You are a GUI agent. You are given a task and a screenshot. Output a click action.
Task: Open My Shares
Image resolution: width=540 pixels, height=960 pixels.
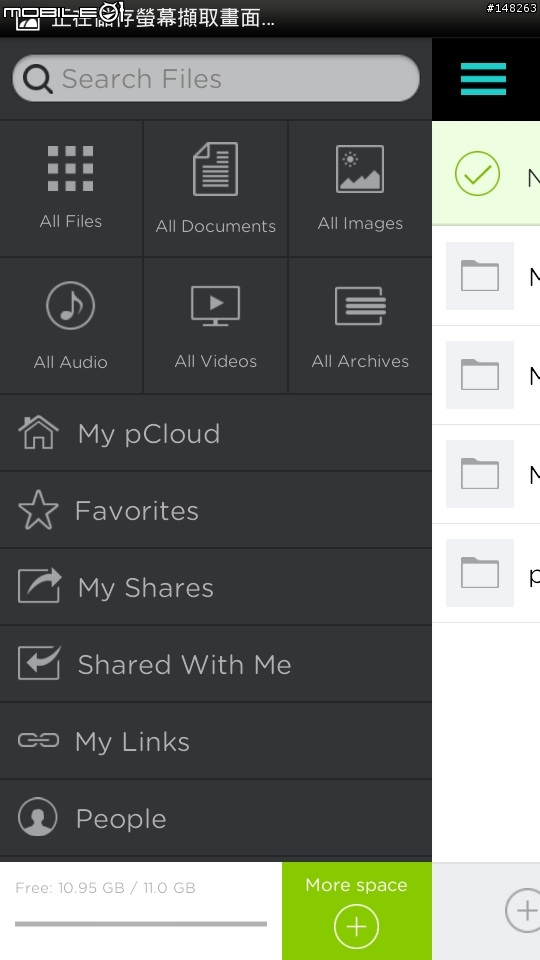pyautogui.click(x=216, y=588)
